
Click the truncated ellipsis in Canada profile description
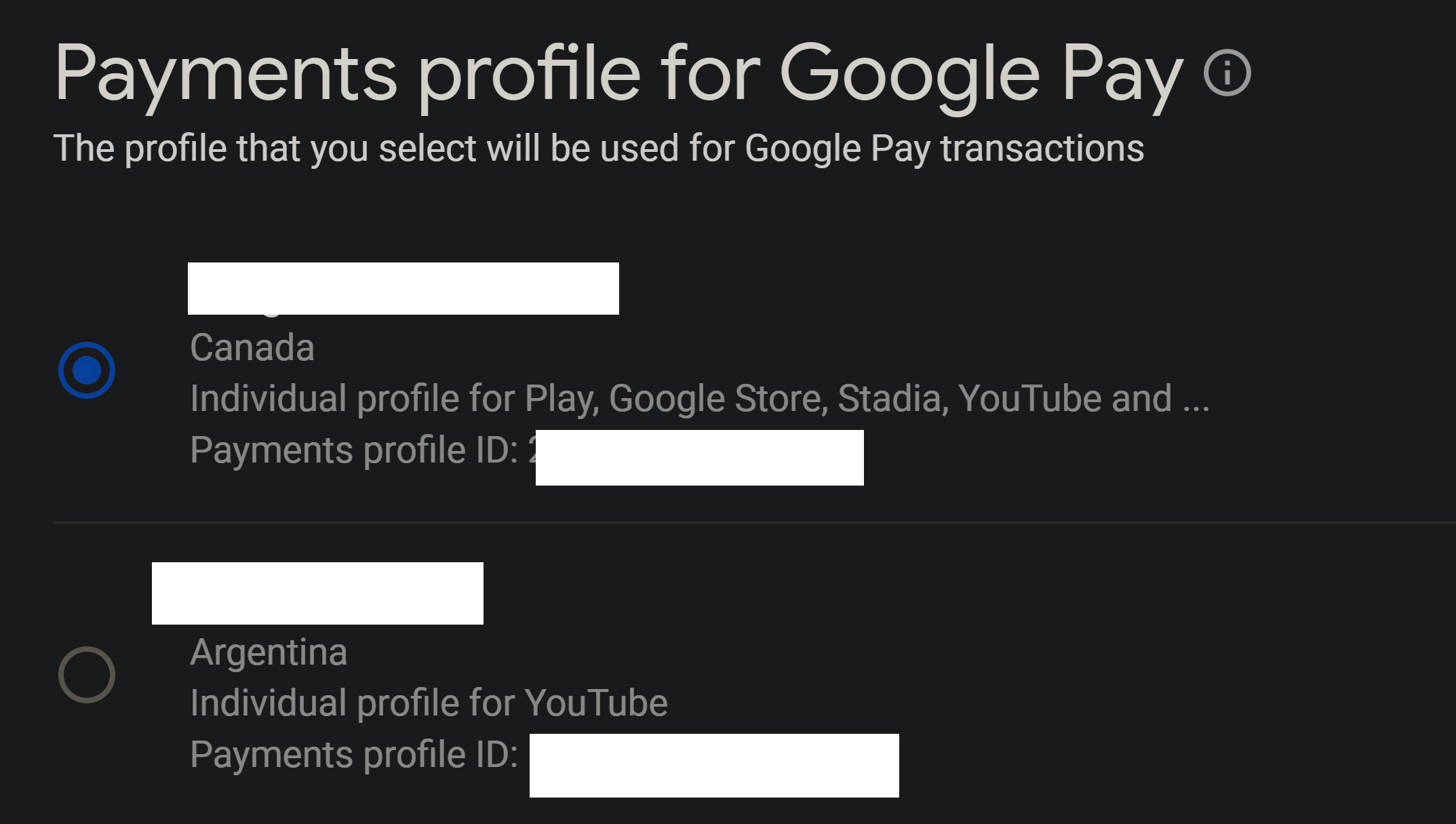[x=1196, y=400]
